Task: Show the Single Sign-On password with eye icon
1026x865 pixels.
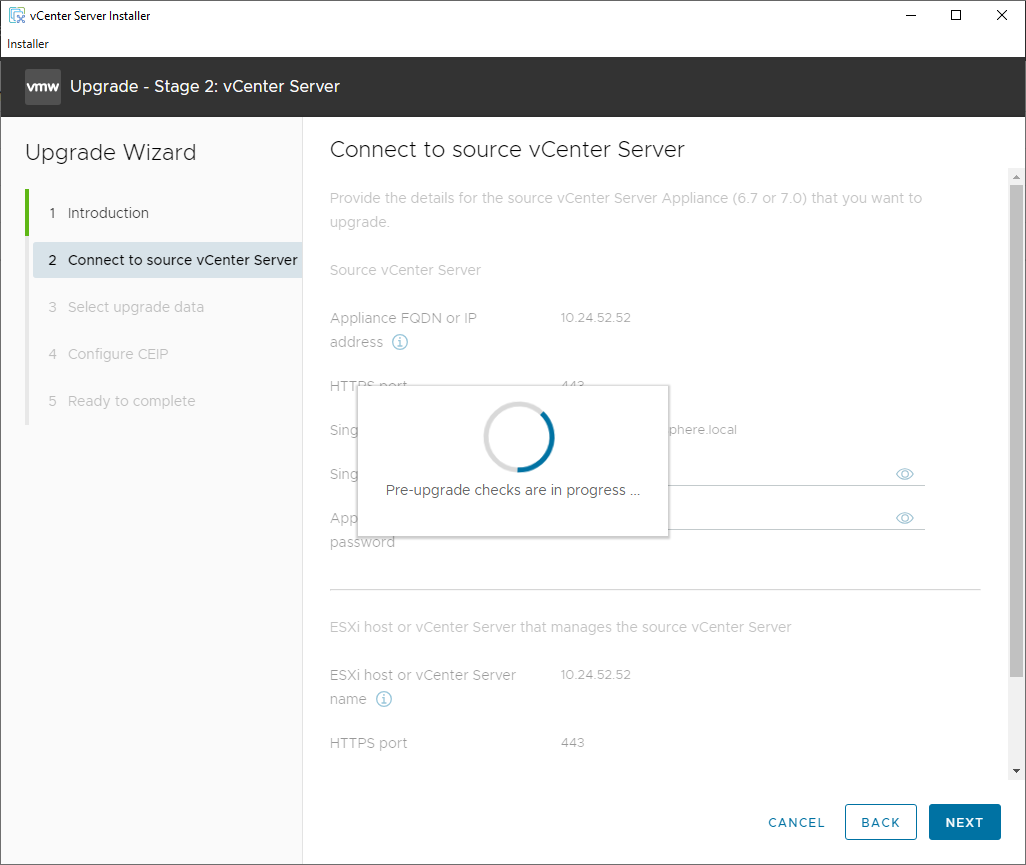Action: click(905, 474)
